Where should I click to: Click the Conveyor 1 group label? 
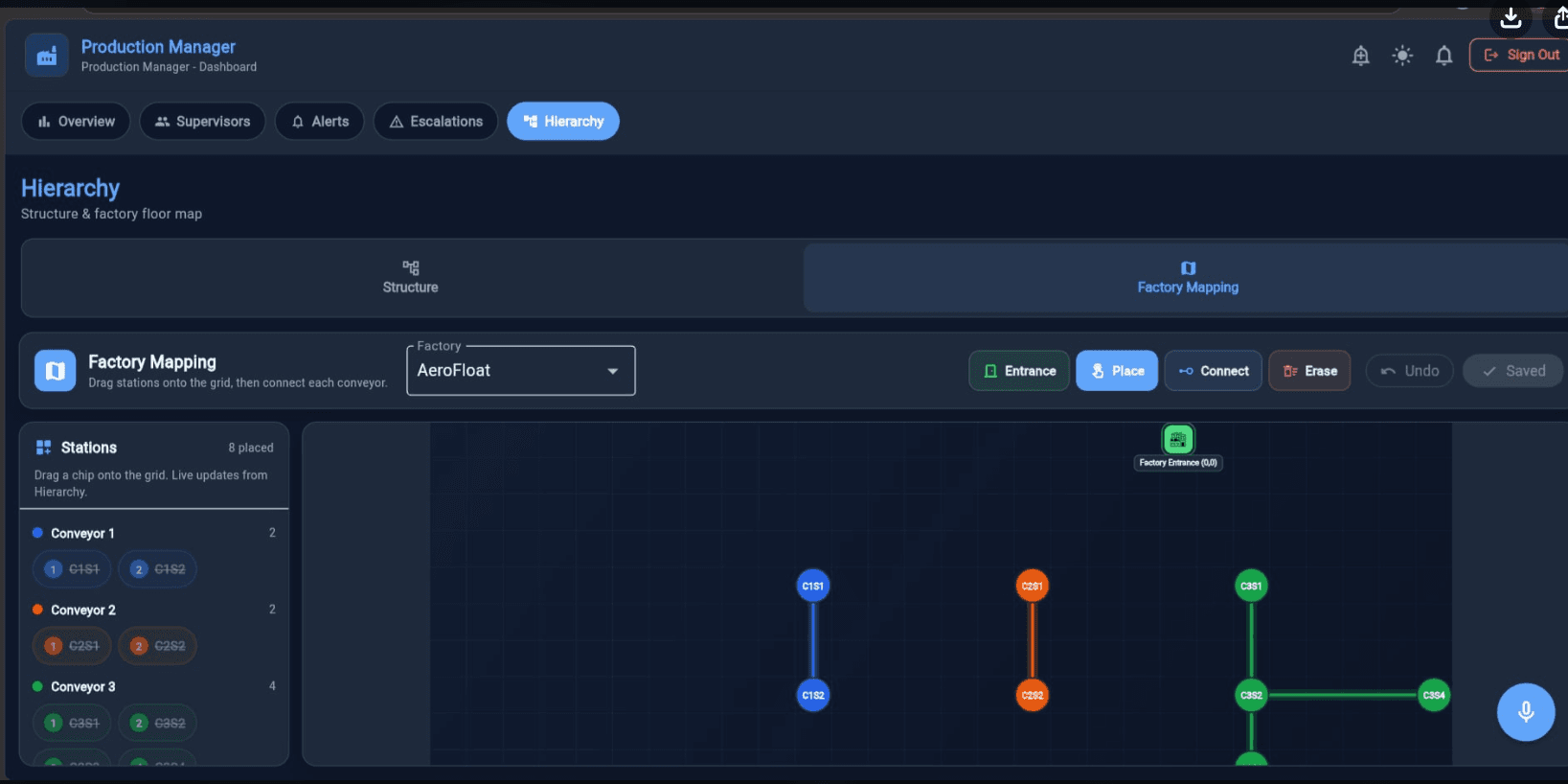click(82, 533)
